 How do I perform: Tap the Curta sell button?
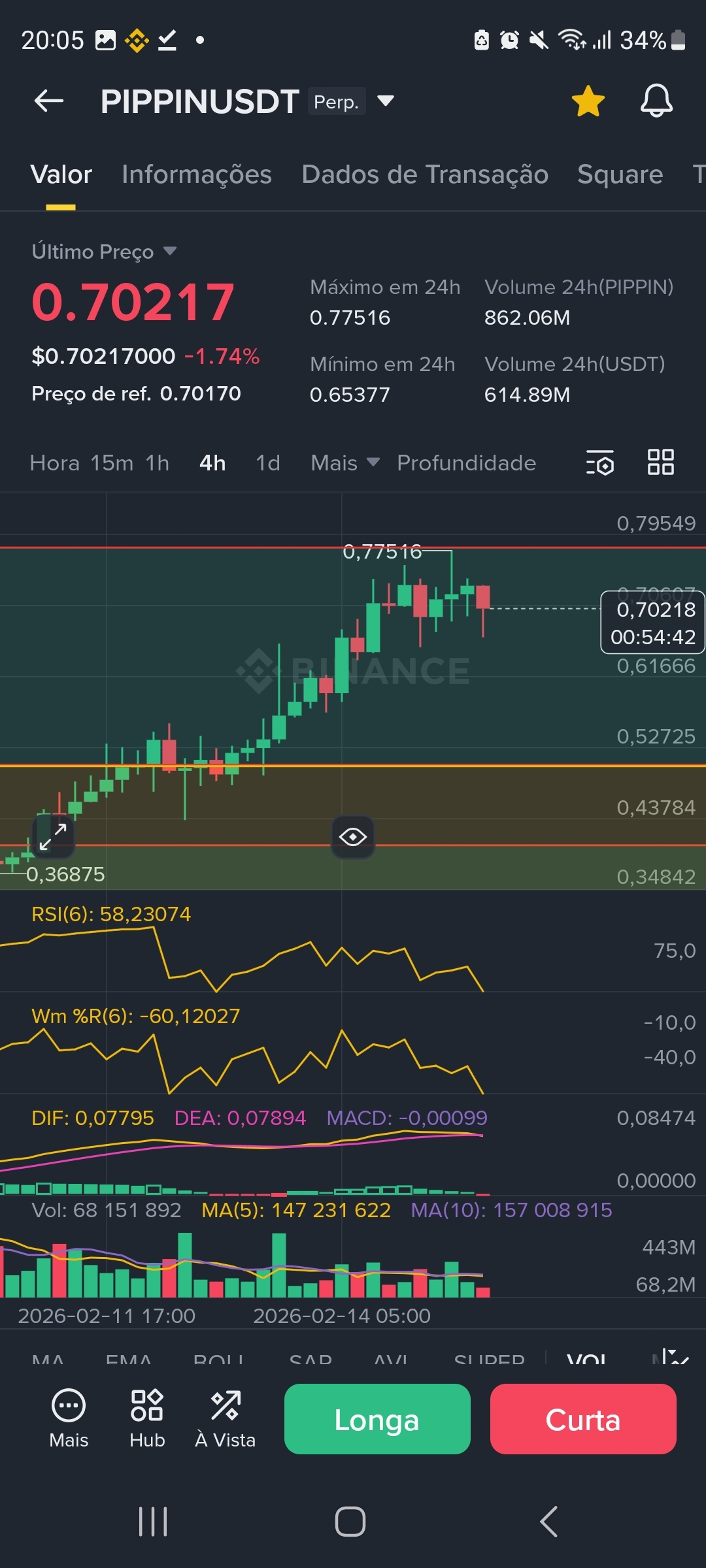click(583, 1419)
